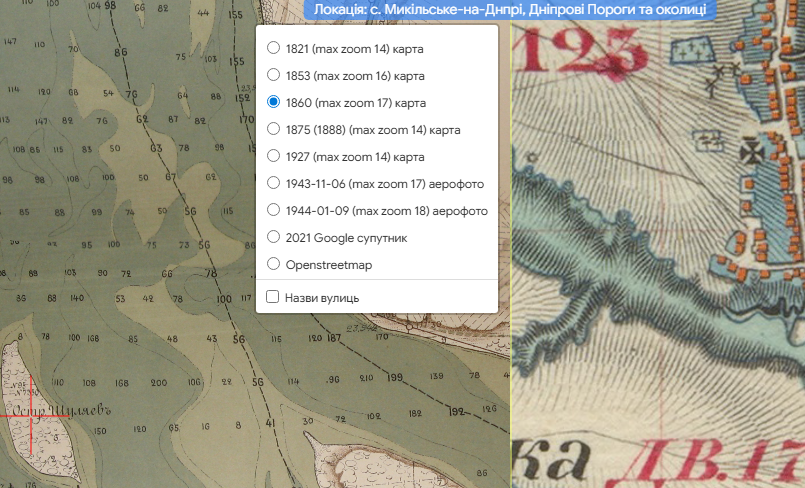The width and height of the screenshot is (805, 488).
Task: Click the red cross marker on Шуляєв island
Action: coord(31,415)
